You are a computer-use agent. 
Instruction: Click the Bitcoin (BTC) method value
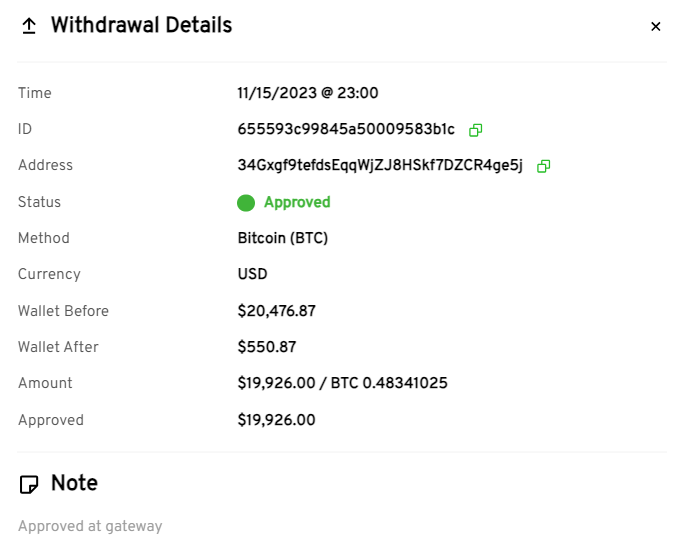coord(283,238)
